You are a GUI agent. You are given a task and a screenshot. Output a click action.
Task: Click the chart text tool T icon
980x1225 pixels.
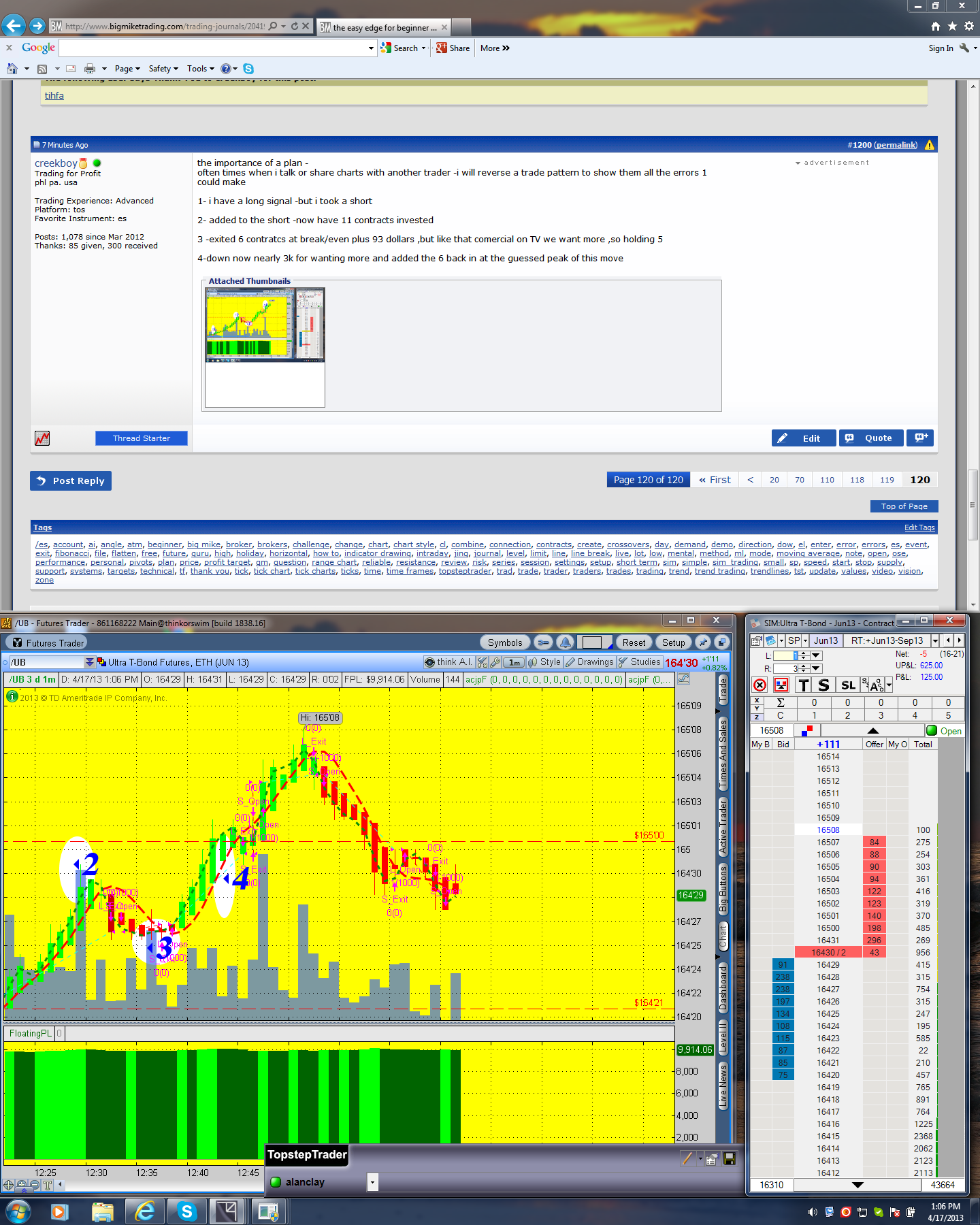(48, 1185)
